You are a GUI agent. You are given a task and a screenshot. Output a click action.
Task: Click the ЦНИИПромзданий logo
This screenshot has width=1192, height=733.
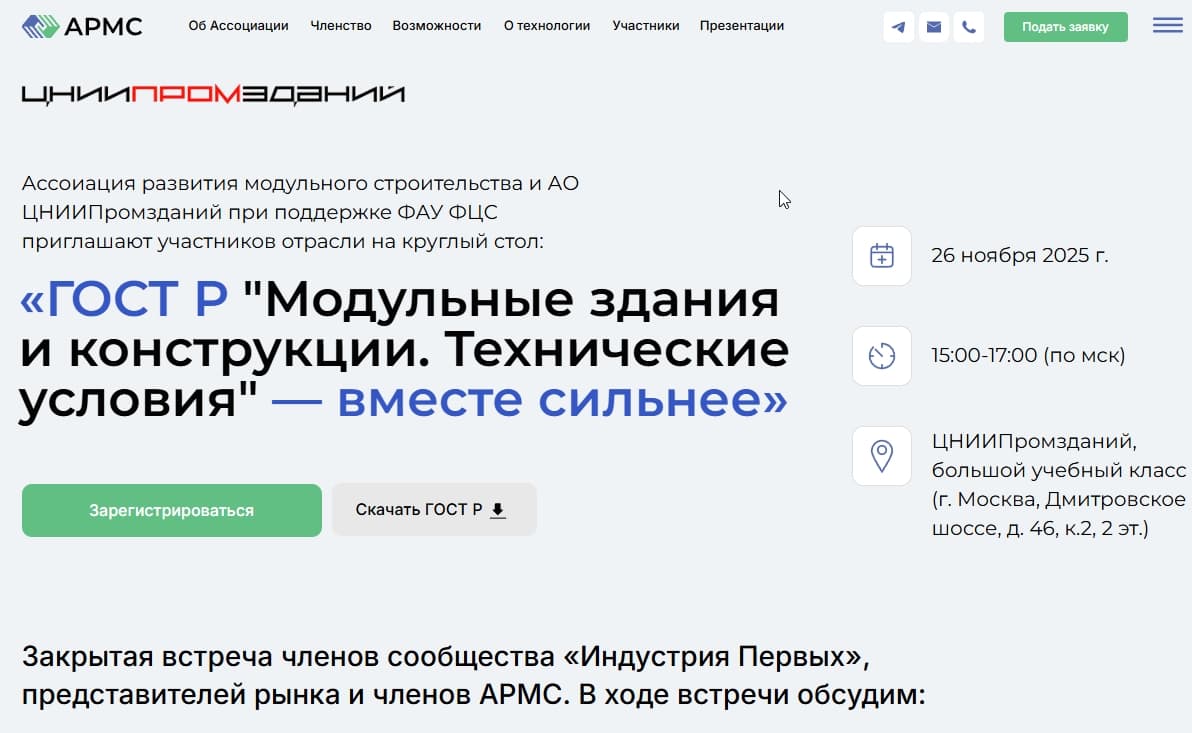click(x=213, y=94)
